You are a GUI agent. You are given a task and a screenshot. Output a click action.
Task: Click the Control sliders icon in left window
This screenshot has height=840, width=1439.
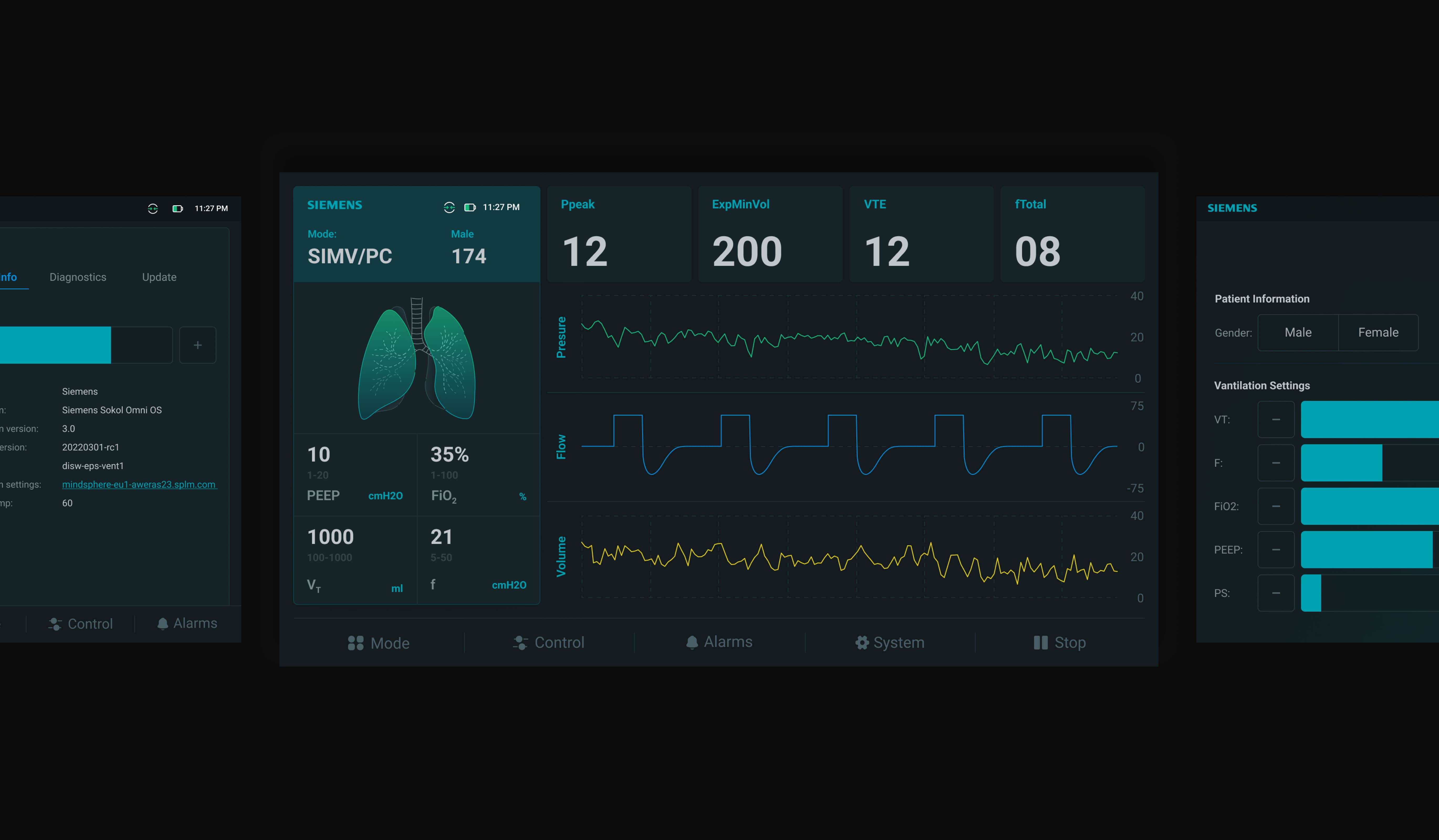click(x=55, y=624)
